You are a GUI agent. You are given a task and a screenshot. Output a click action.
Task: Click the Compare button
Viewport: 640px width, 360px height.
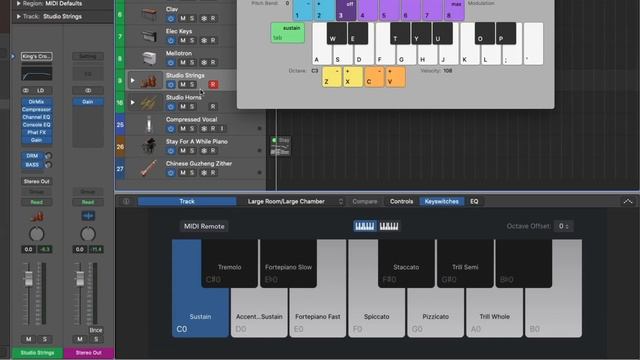(365, 201)
